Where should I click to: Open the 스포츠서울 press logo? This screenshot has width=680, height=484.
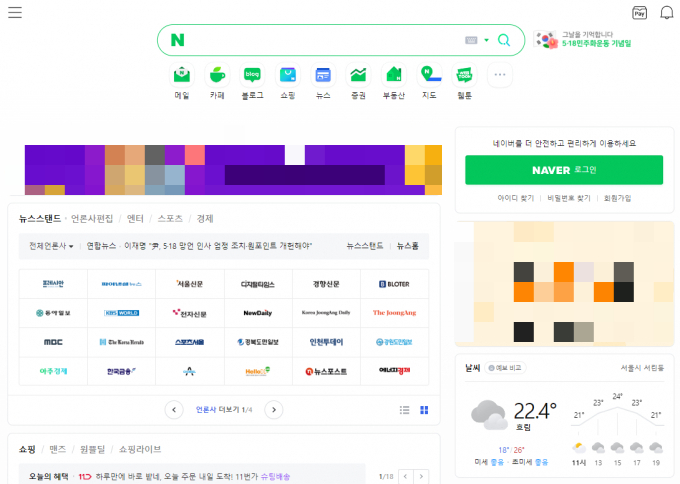click(190, 342)
